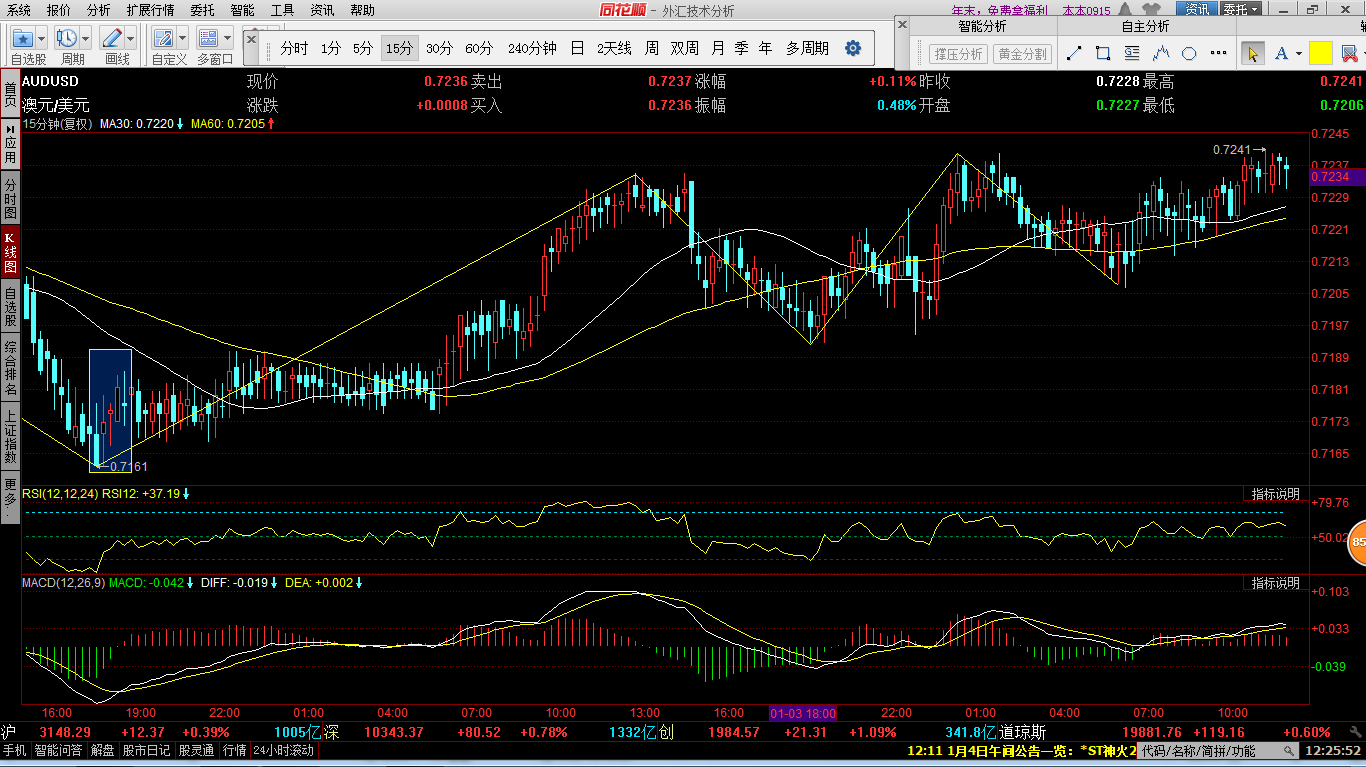Select the wave line drawing tool
The image size is (1366, 767).
pos(1161,54)
